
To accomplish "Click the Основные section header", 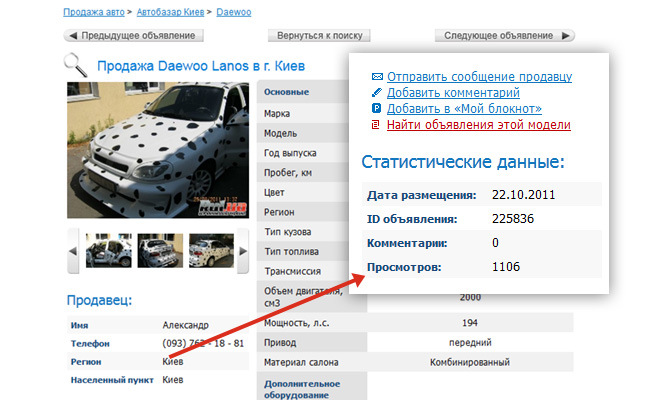I will tap(287, 92).
